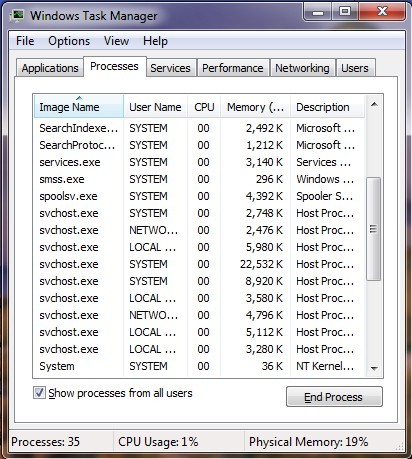Select the spoolsv.exe process row
This screenshot has height=459, width=412.
(x=199, y=196)
